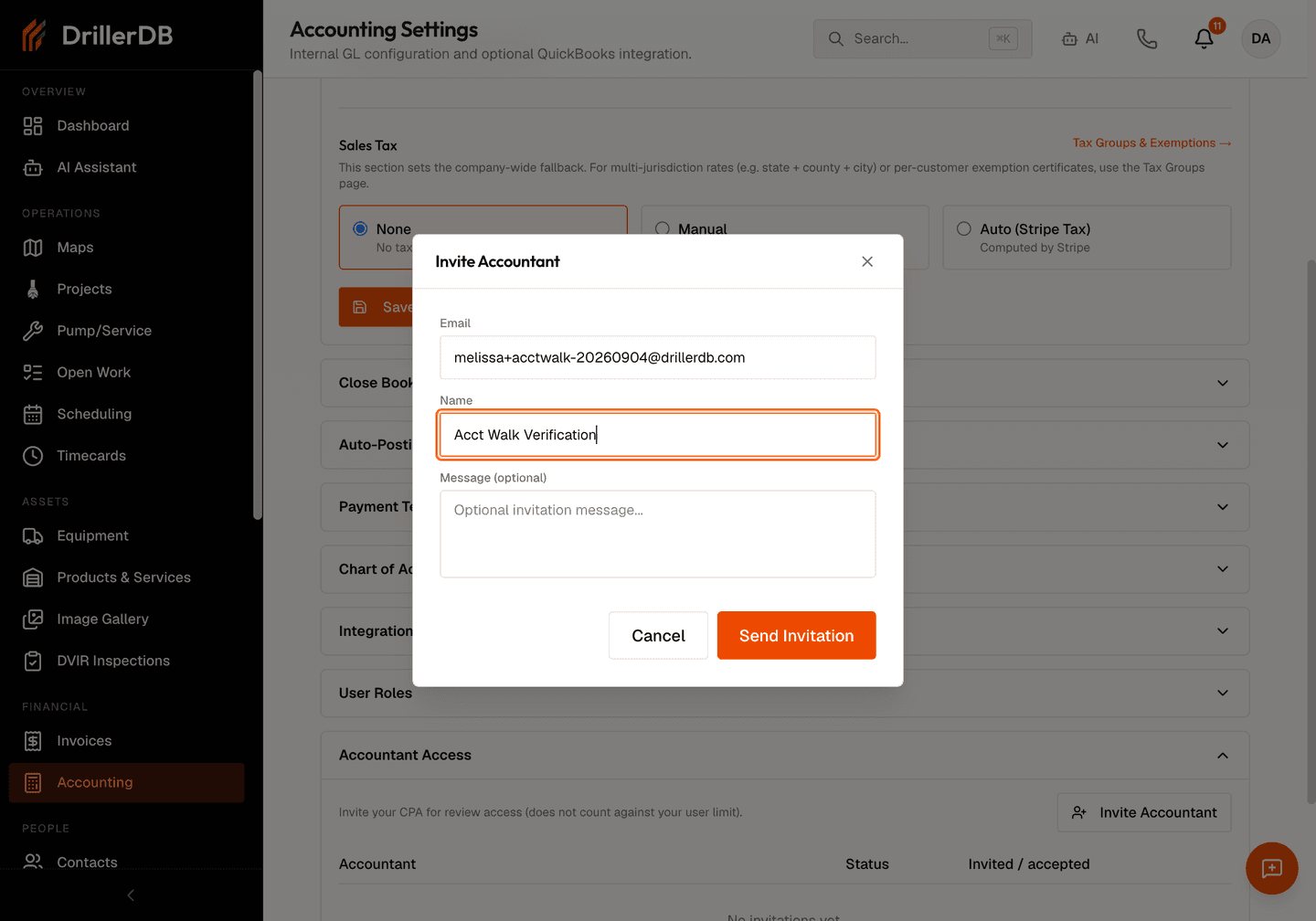The height and width of the screenshot is (921, 1316).
Task: Open the Accounting sidebar item
Action: [x=127, y=783]
